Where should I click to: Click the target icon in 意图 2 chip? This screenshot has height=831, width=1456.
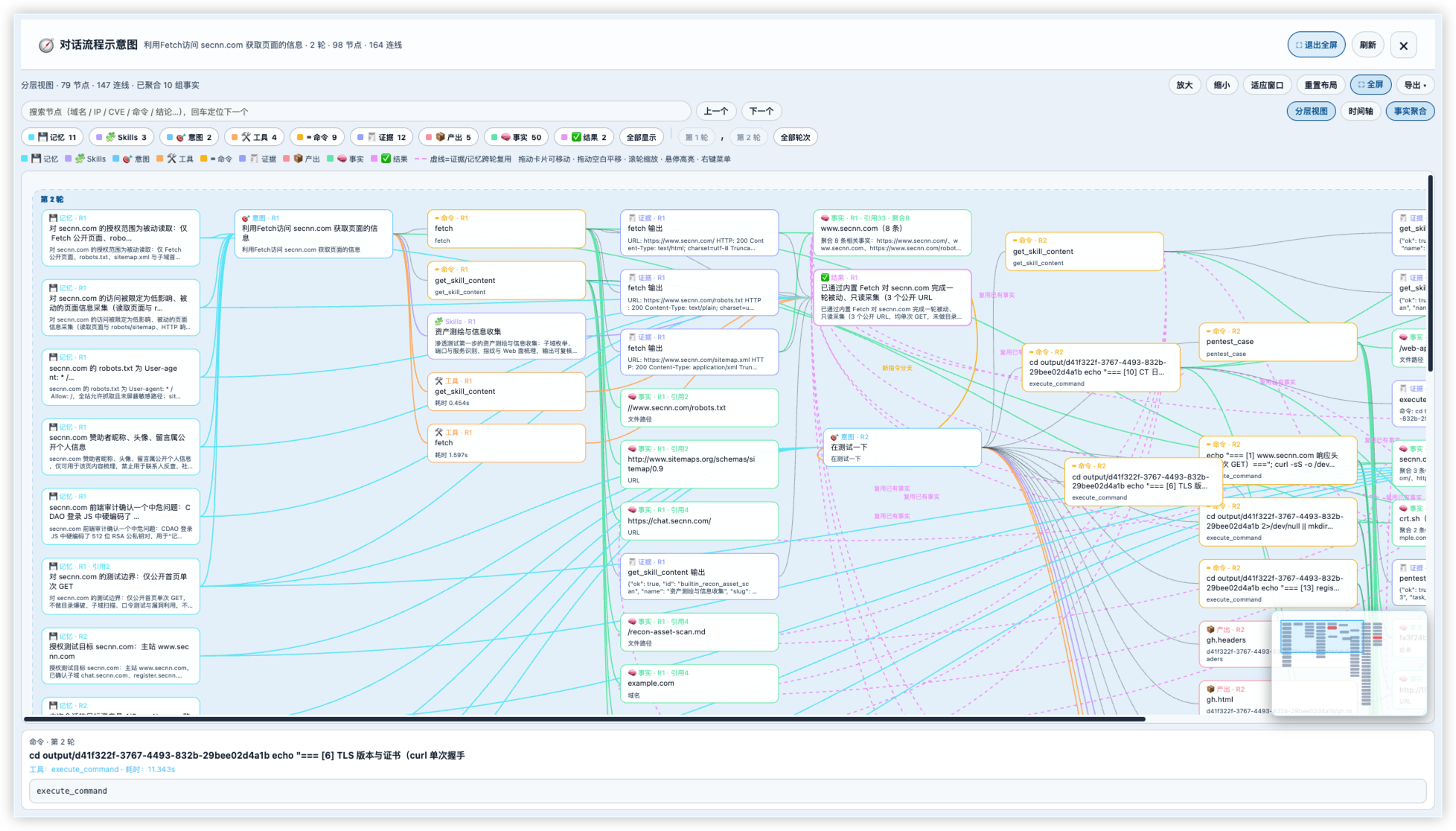(180, 137)
